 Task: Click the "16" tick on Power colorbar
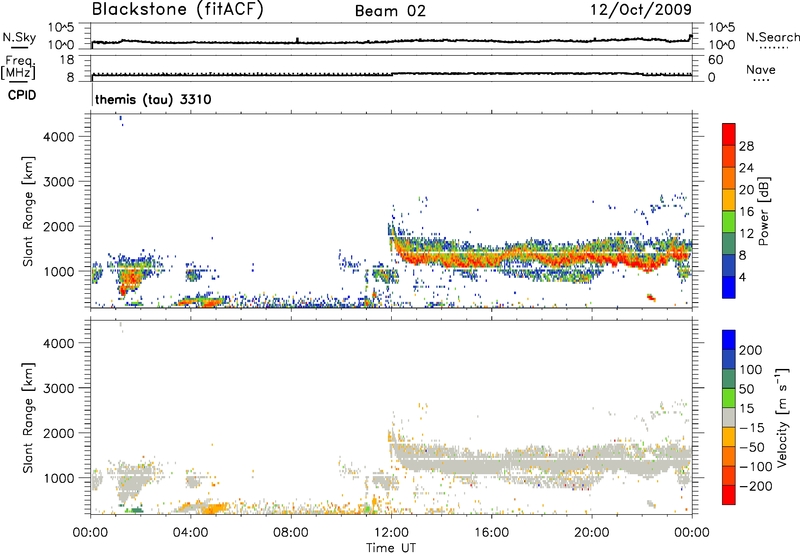[746, 212]
